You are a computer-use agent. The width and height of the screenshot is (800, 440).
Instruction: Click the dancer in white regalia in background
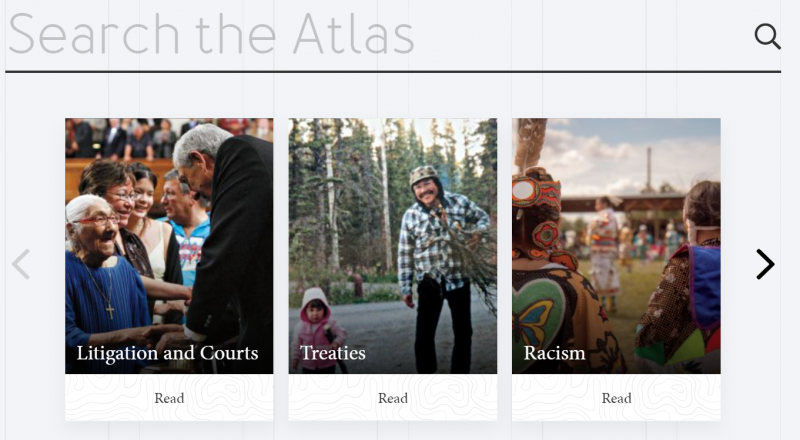[603, 245]
